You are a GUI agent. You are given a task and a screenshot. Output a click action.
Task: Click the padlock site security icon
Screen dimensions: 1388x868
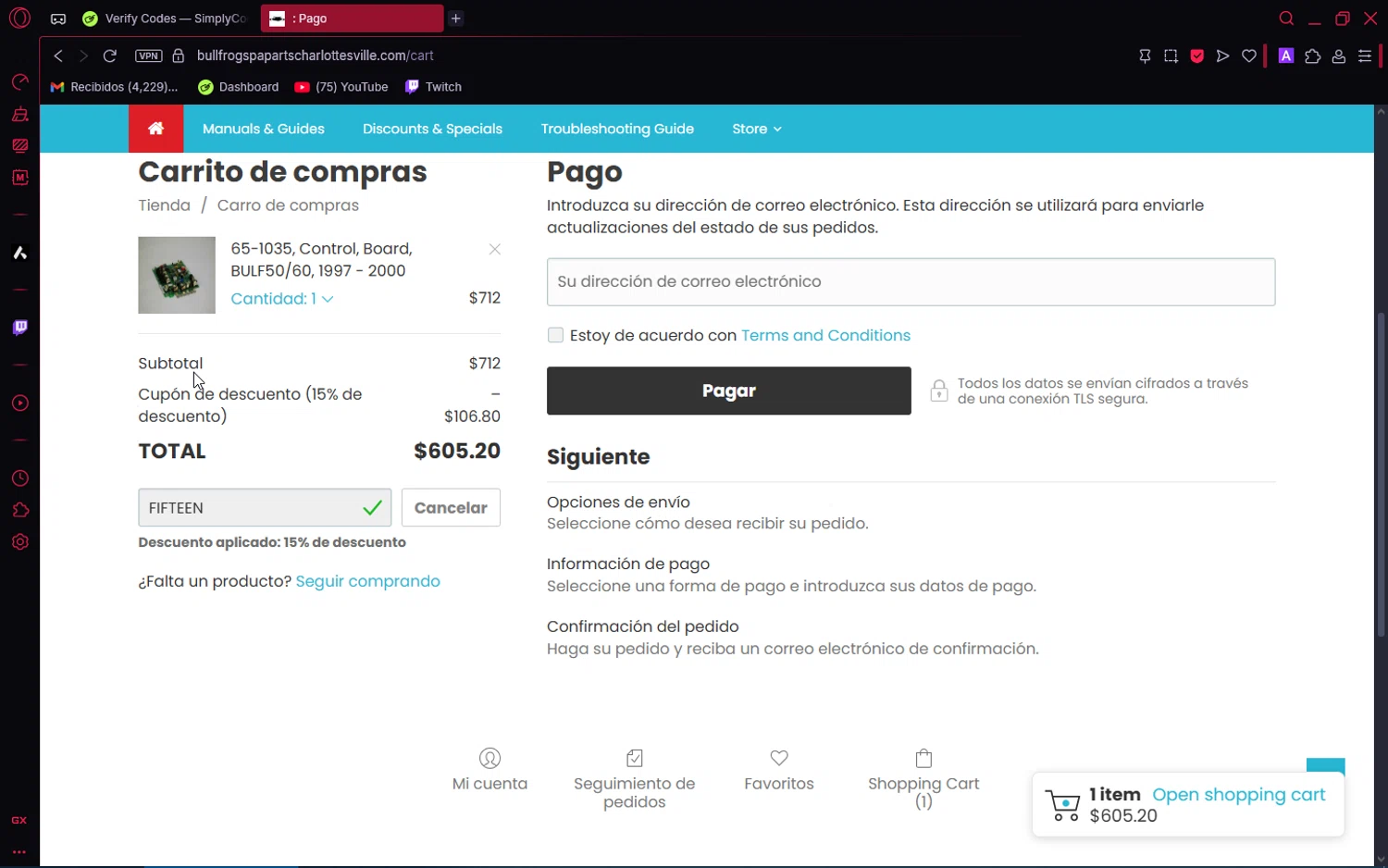coord(179,56)
